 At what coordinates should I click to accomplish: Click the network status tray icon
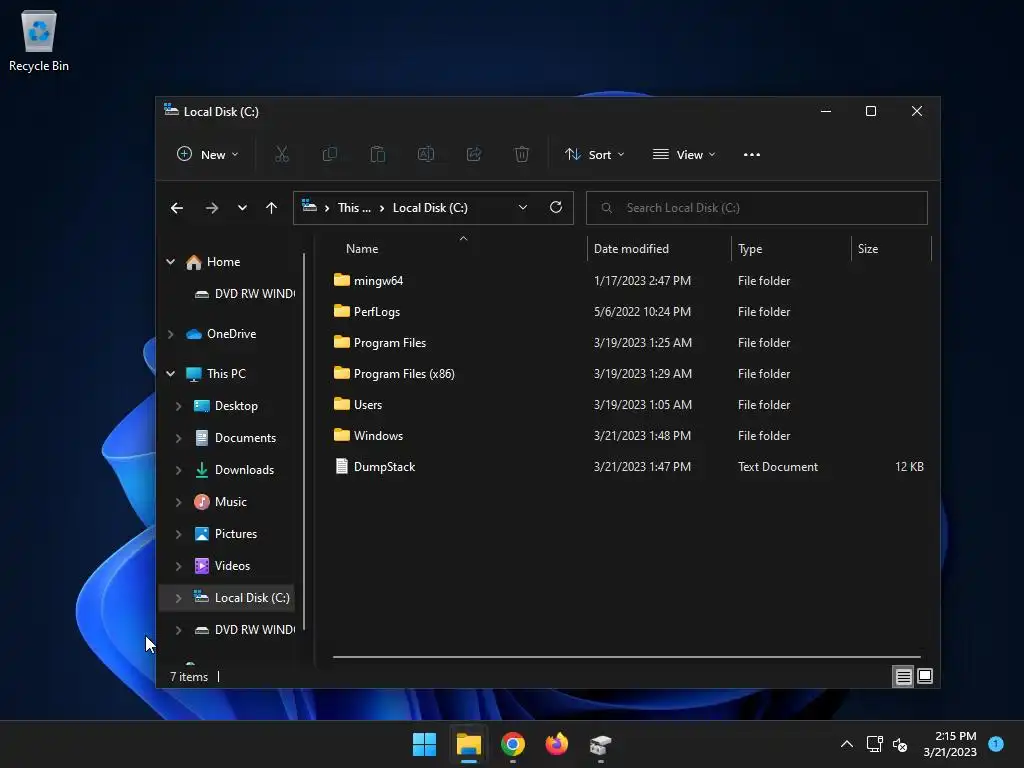(874, 744)
